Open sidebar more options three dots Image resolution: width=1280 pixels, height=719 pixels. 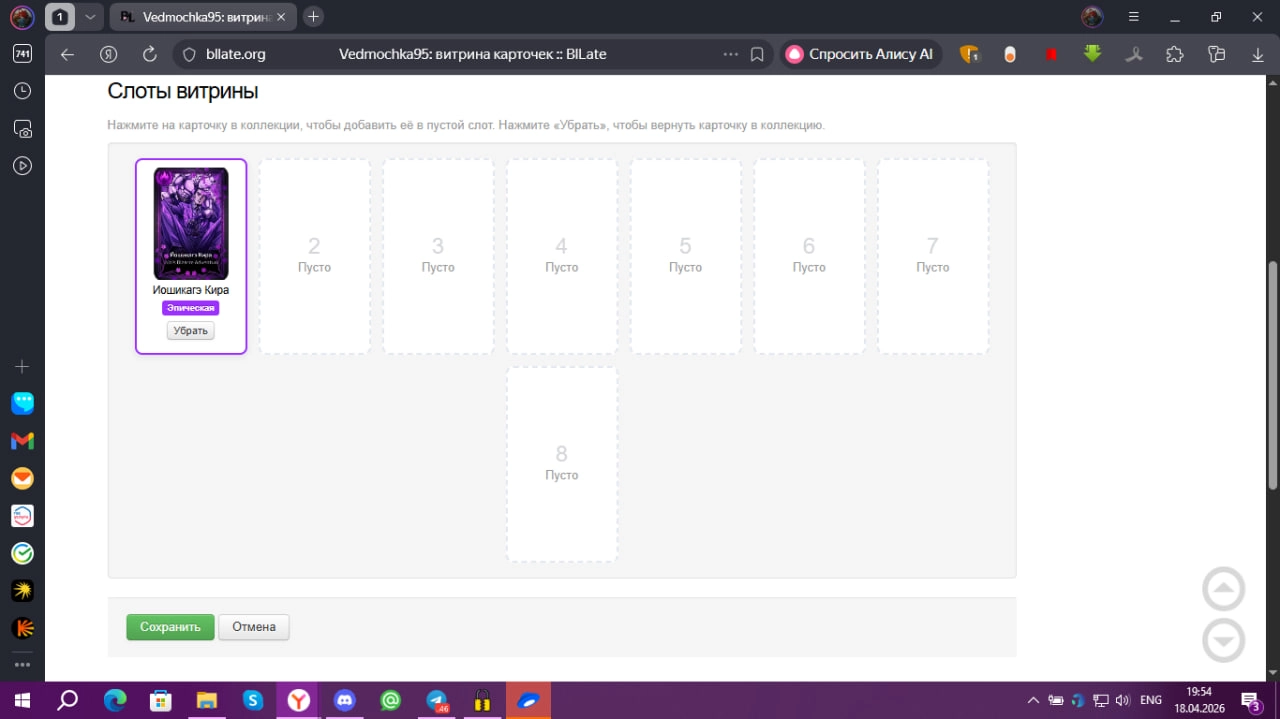click(22, 664)
